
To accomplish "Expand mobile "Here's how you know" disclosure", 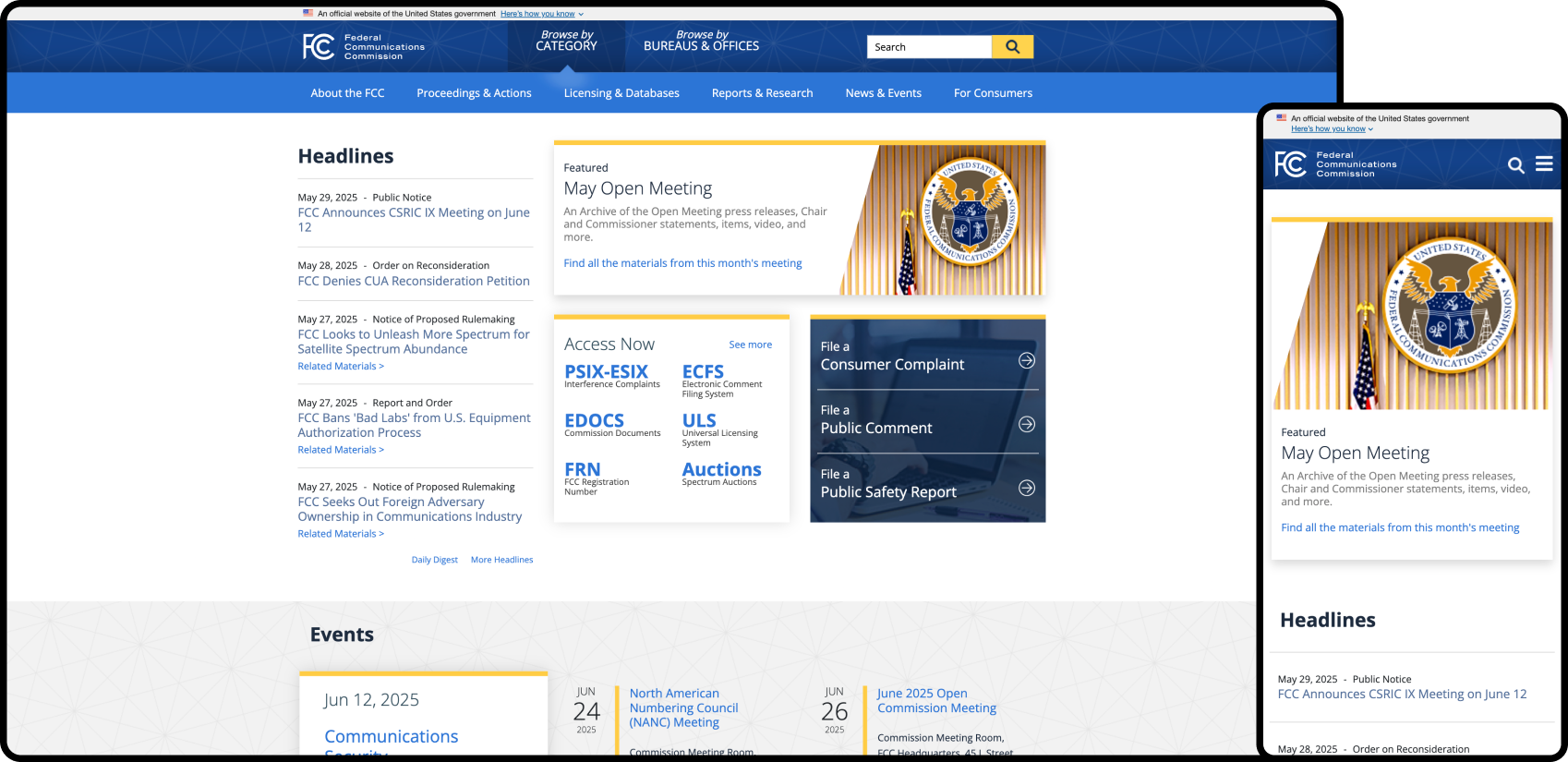I will 1332,129.
